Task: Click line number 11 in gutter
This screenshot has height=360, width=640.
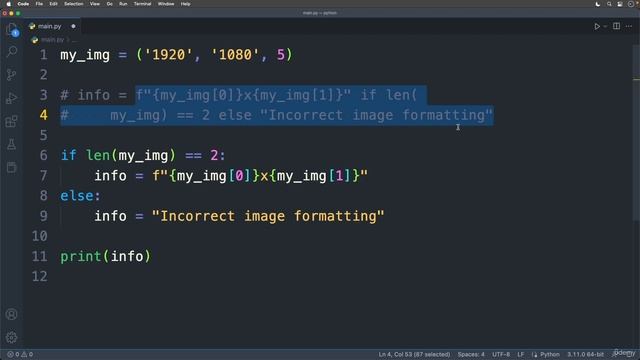Action: click(x=40, y=256)
